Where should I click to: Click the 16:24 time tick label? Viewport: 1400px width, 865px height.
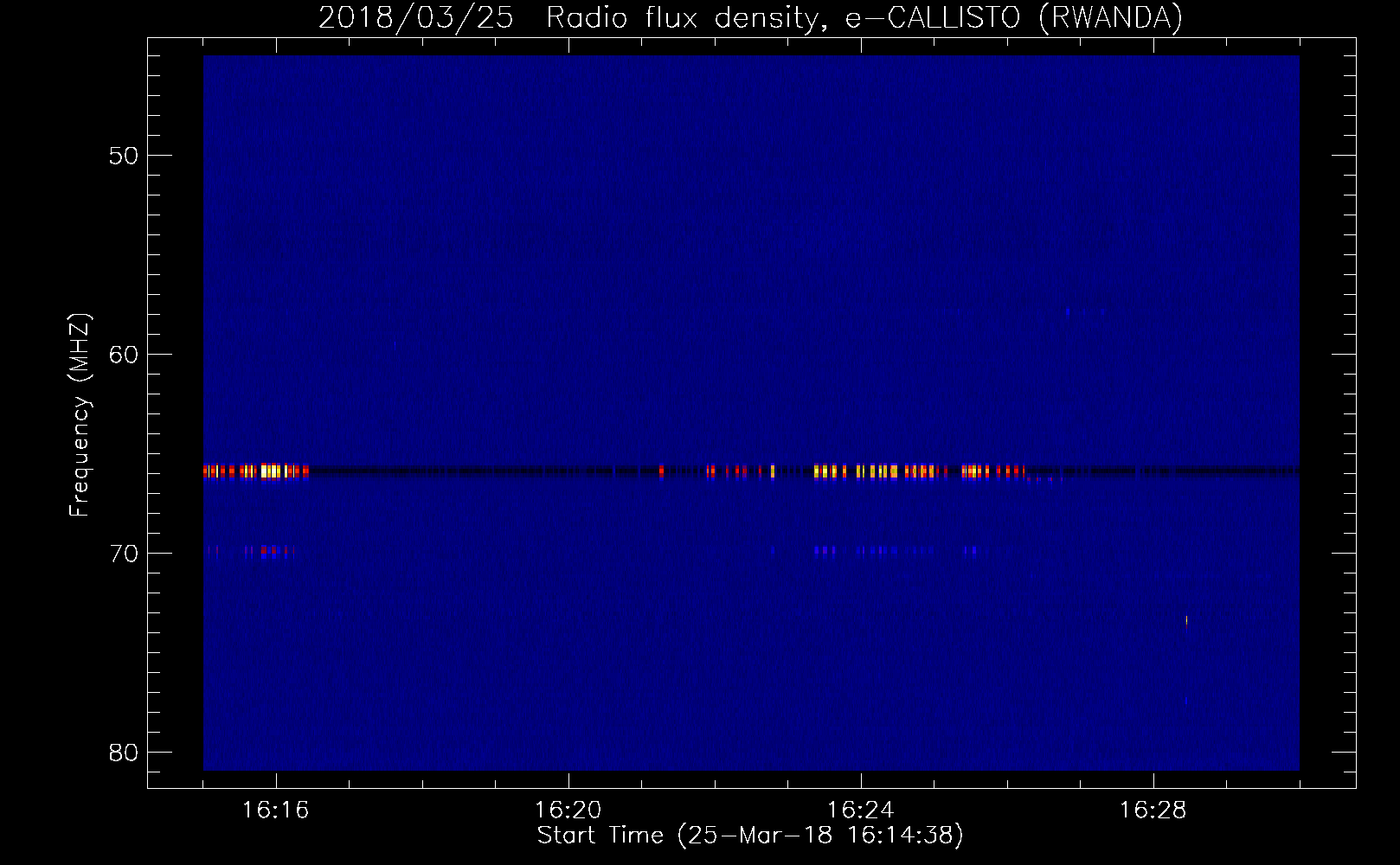tap(860, 811)
